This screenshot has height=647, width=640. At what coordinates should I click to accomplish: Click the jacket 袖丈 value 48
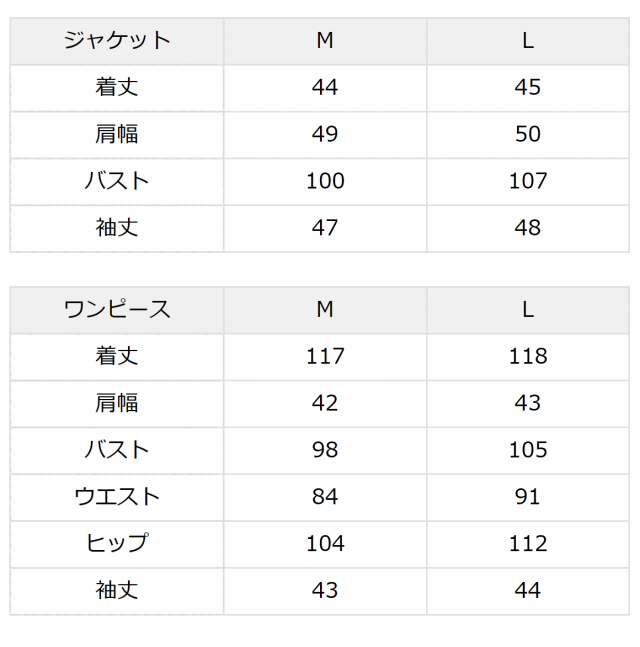[528, 228]
